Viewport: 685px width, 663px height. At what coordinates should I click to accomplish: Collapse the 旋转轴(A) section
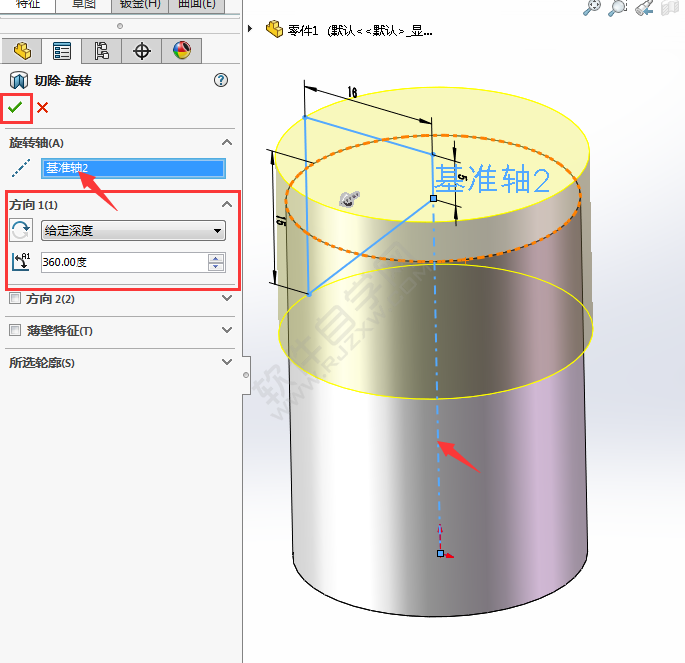click(227, 142)
